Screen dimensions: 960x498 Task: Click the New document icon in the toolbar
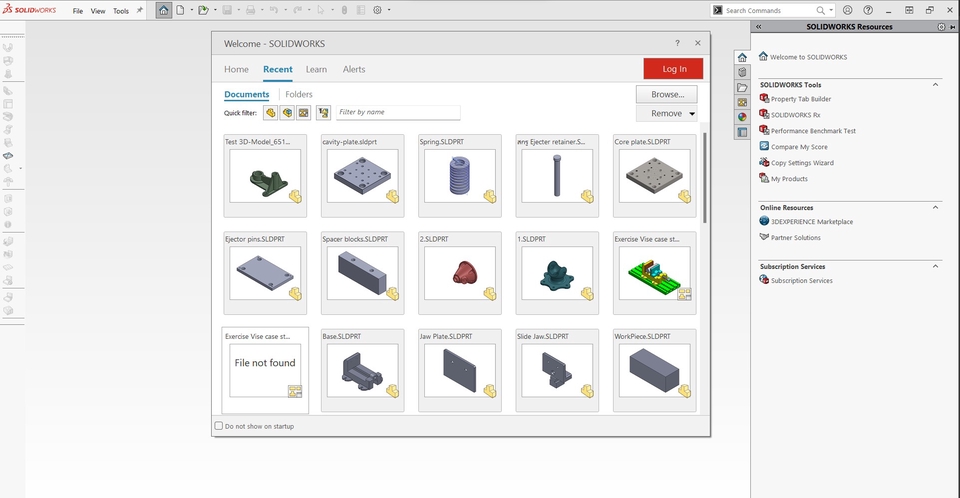(180, 10)
